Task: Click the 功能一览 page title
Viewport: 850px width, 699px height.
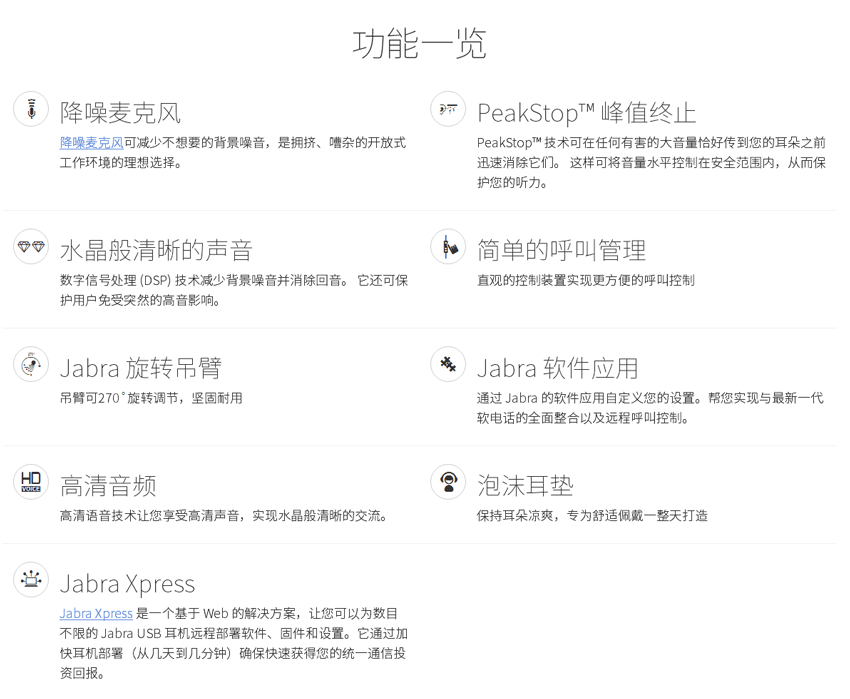Action: coord(420,44)
